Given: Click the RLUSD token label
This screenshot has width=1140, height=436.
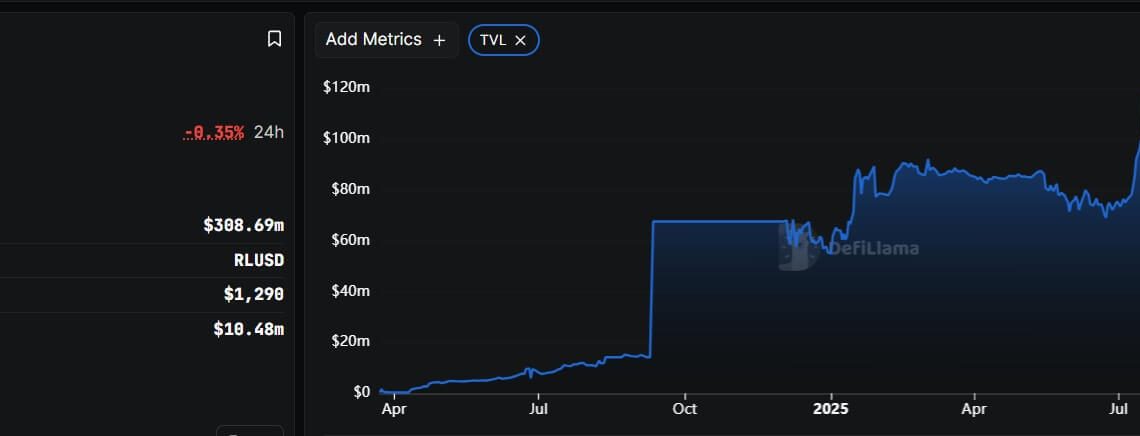Looking at the screenshot, I should tap(258, 260).
